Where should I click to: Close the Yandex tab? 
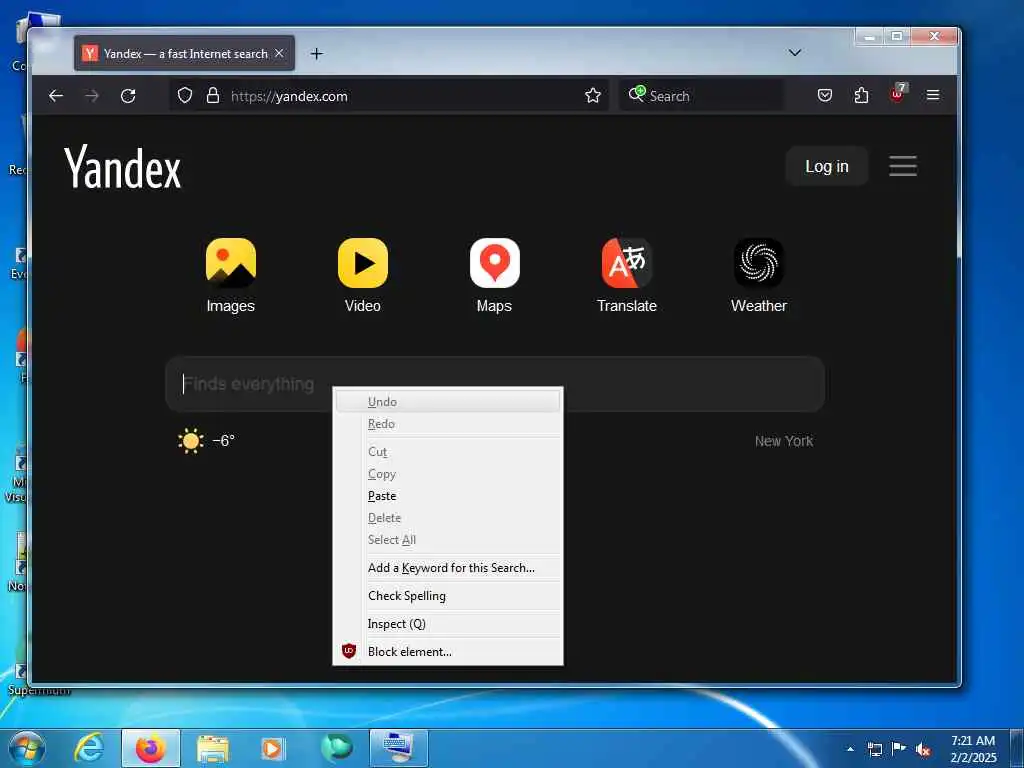280,53
